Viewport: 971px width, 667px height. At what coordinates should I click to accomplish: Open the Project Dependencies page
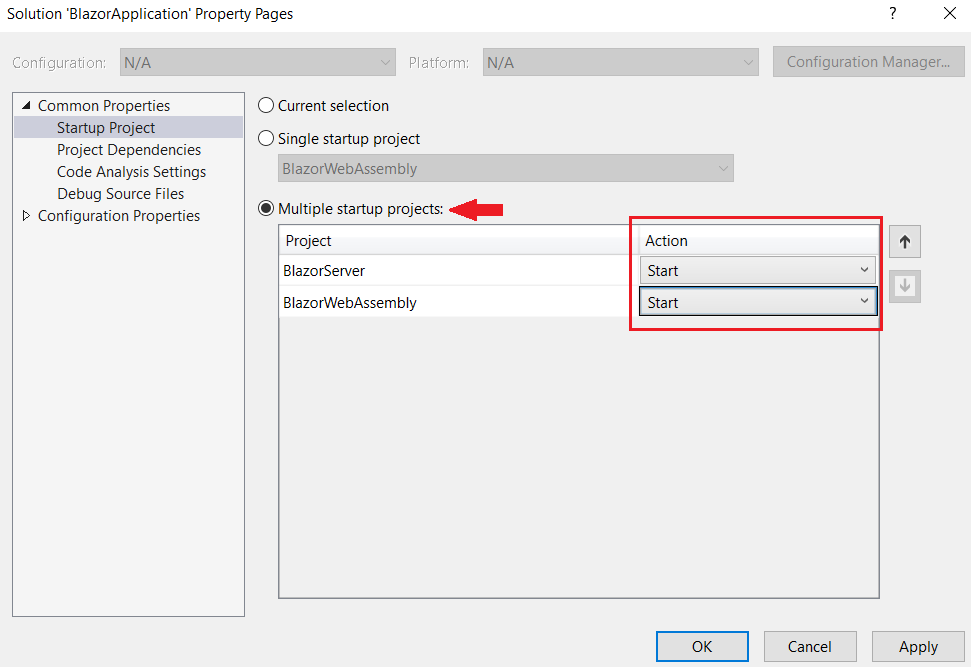coord(129,150)
